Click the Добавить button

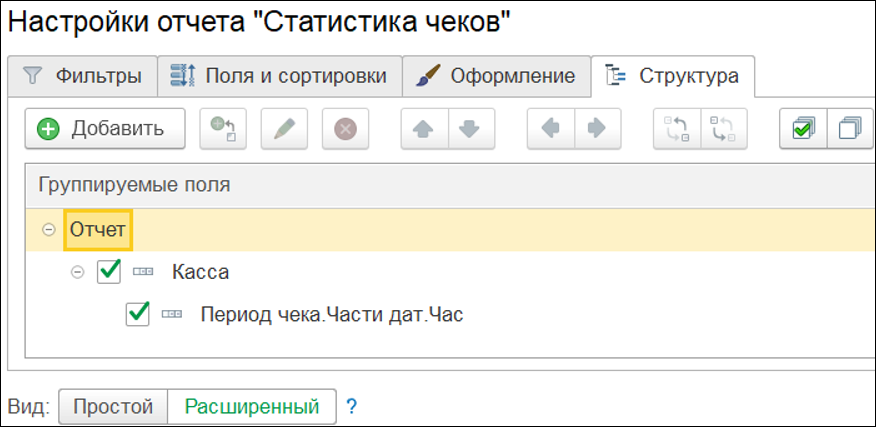coord(105,129)
